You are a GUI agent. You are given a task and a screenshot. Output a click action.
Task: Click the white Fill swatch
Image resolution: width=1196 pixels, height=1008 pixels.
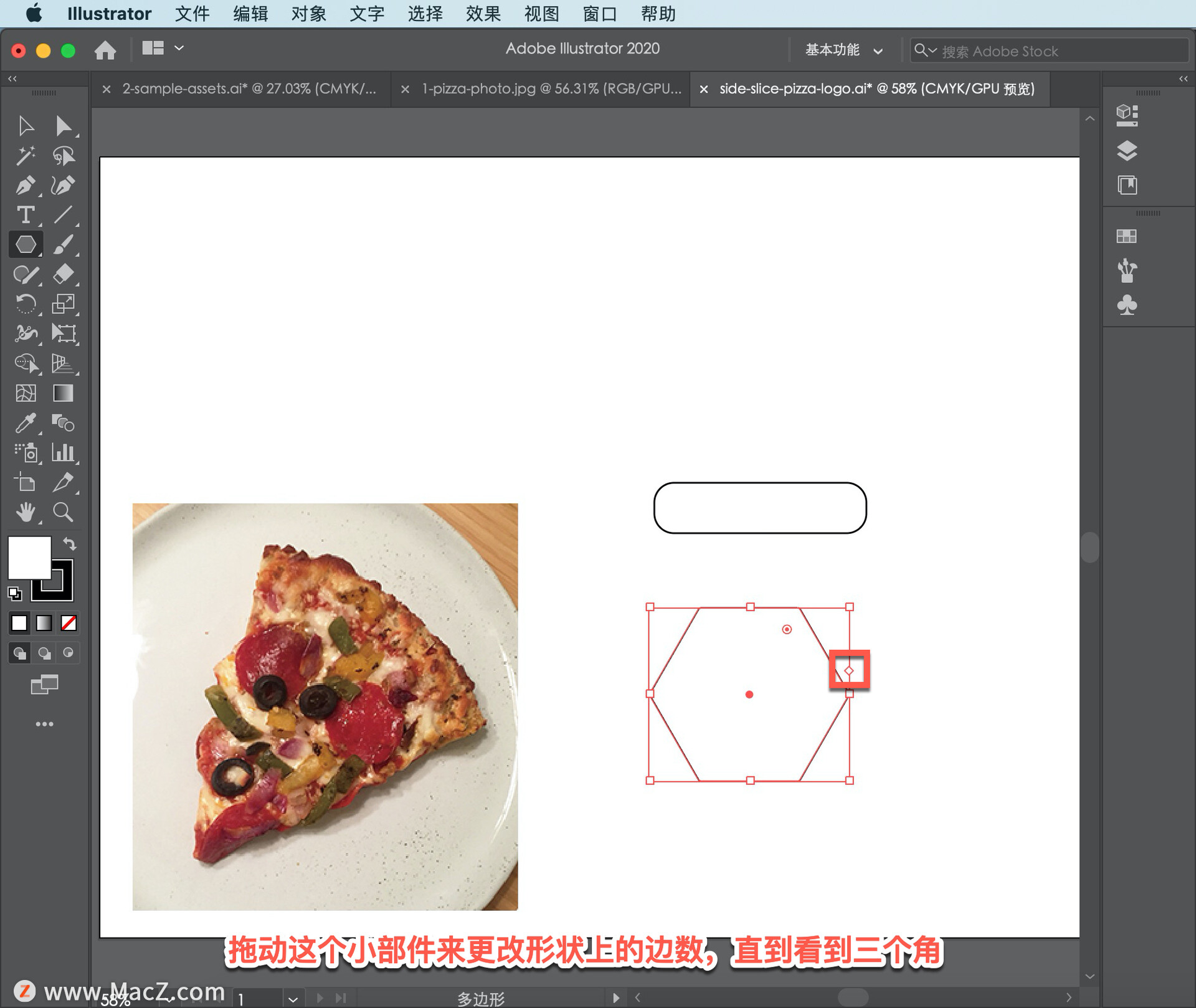tap(29, 558)
